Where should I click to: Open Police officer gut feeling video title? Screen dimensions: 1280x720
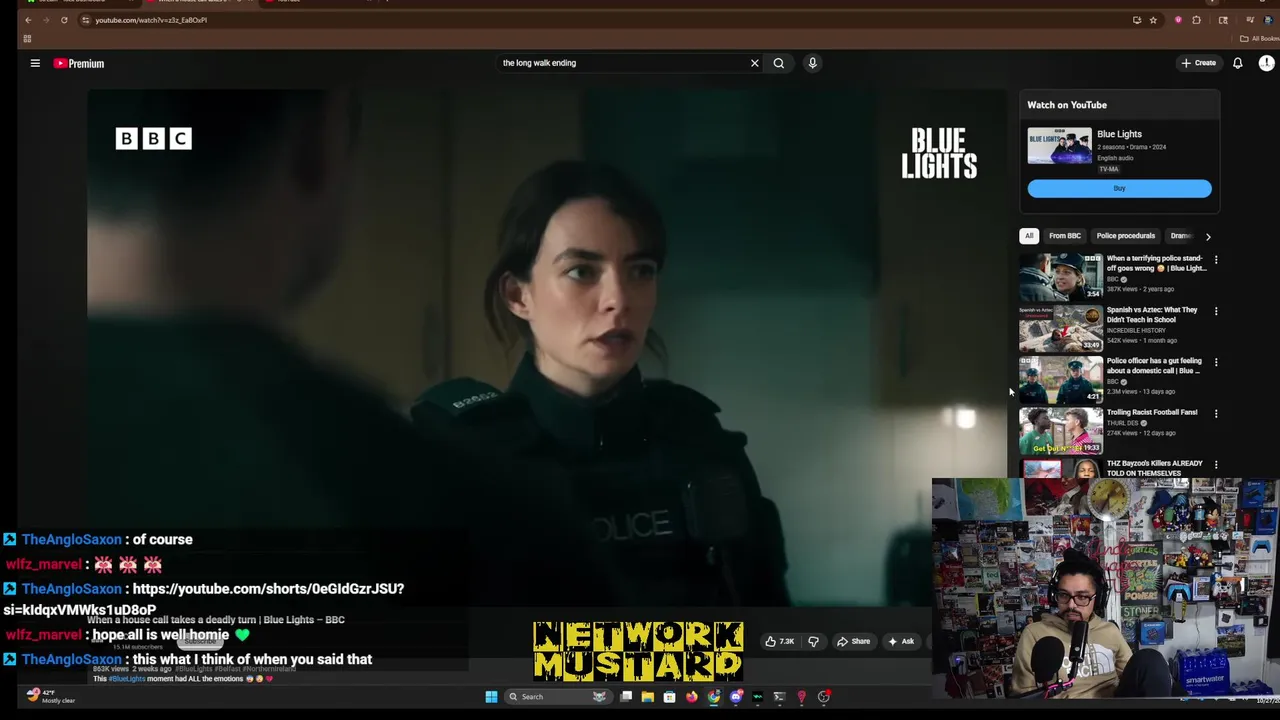click(1154, 366)
